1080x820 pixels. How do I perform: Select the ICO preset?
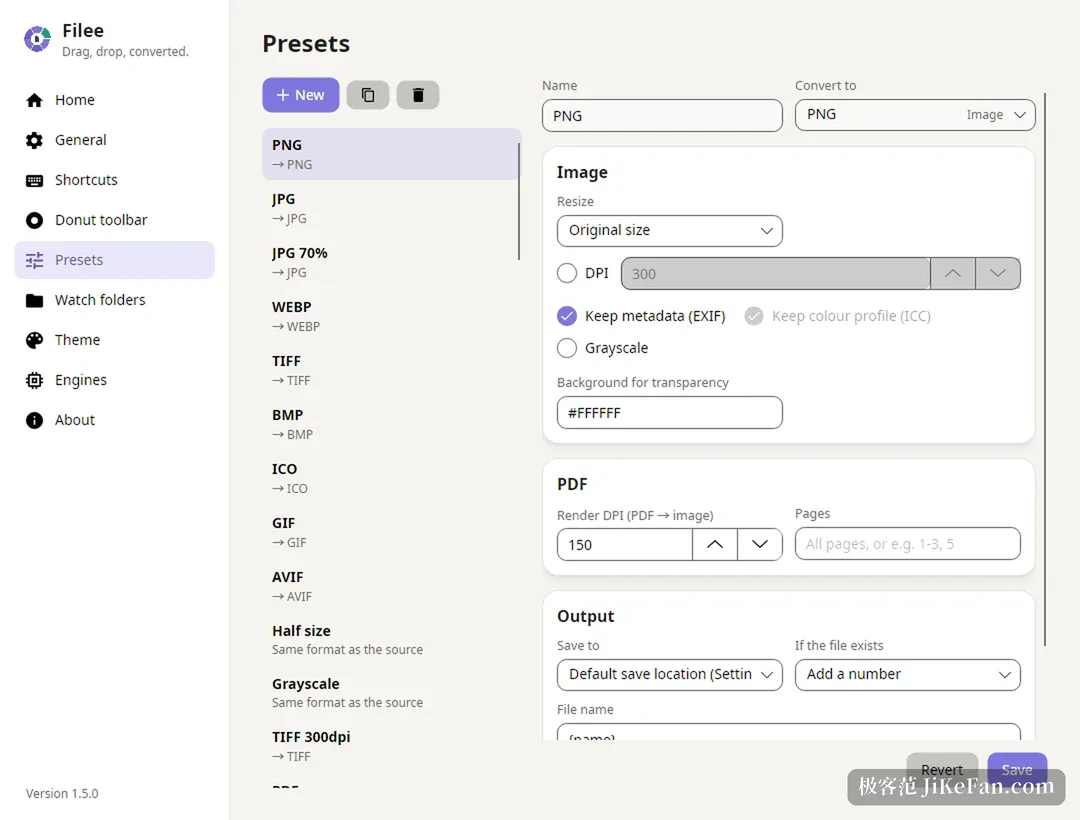(391, 479)
